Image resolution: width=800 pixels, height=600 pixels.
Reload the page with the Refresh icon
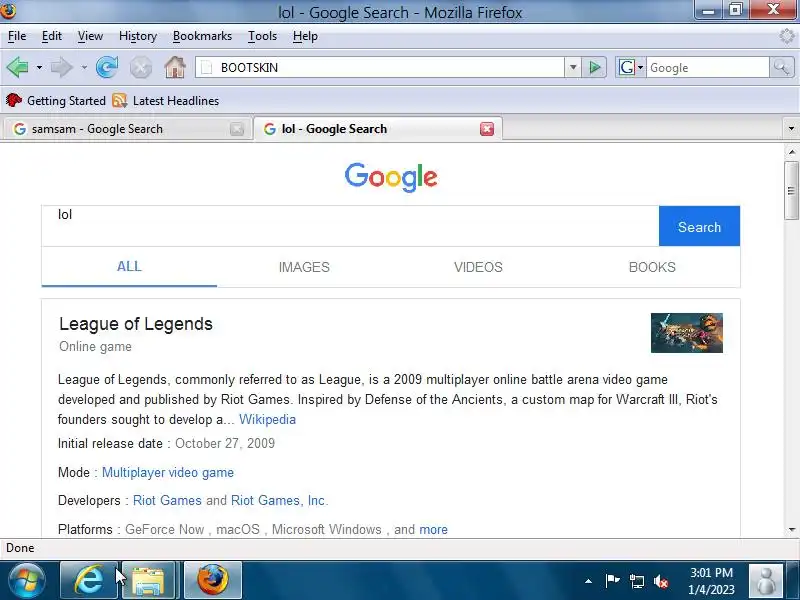pos(107,67)
